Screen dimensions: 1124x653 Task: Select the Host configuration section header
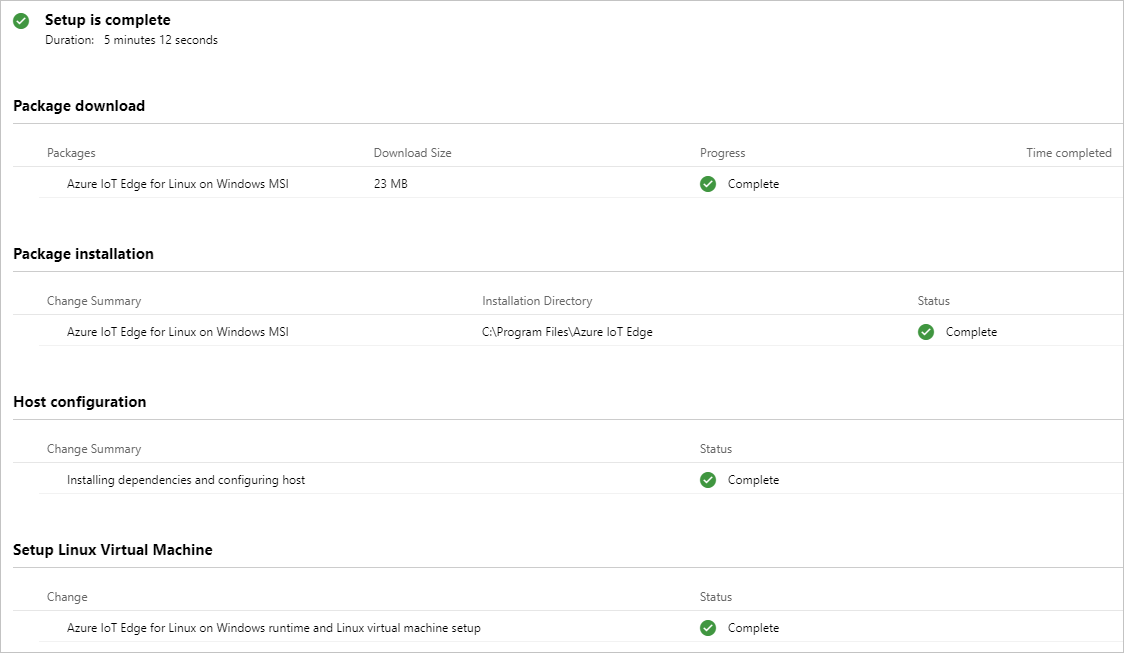tap(79, 401)
